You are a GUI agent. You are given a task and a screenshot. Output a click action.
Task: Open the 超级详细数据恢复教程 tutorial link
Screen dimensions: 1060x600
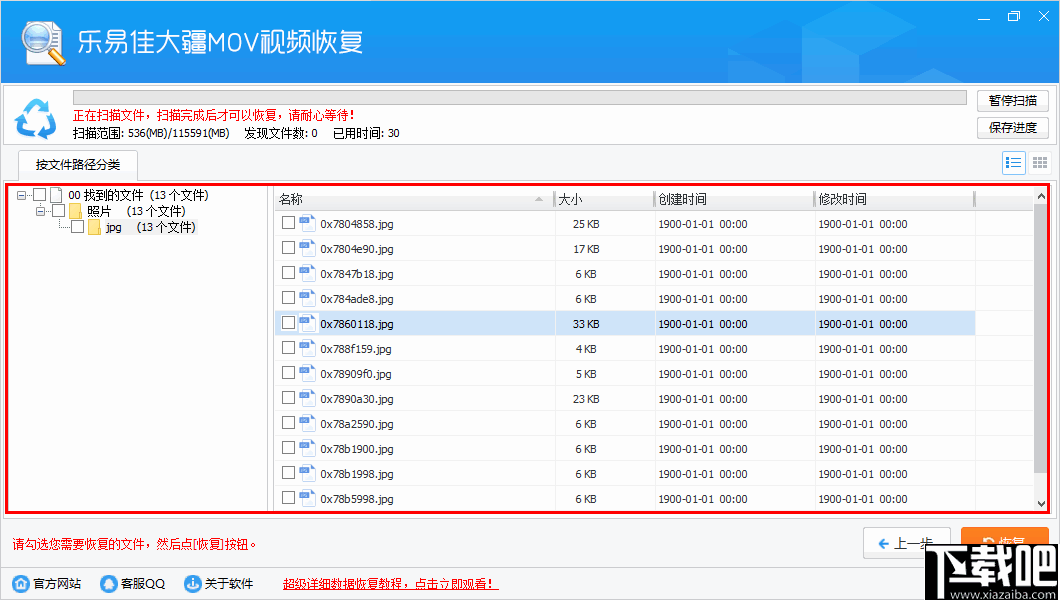coord(388,583)
